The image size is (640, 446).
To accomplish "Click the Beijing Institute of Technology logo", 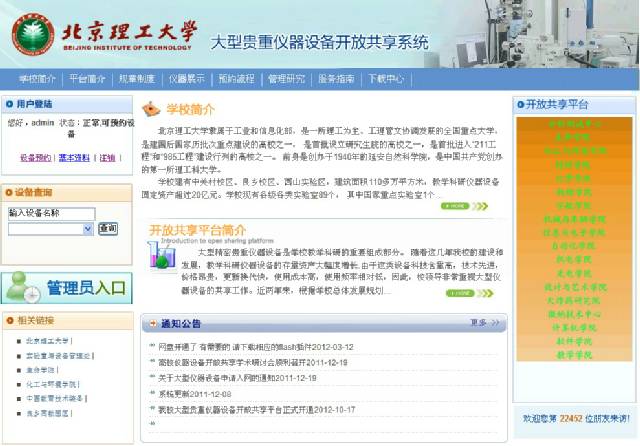I will coord(32,35).
